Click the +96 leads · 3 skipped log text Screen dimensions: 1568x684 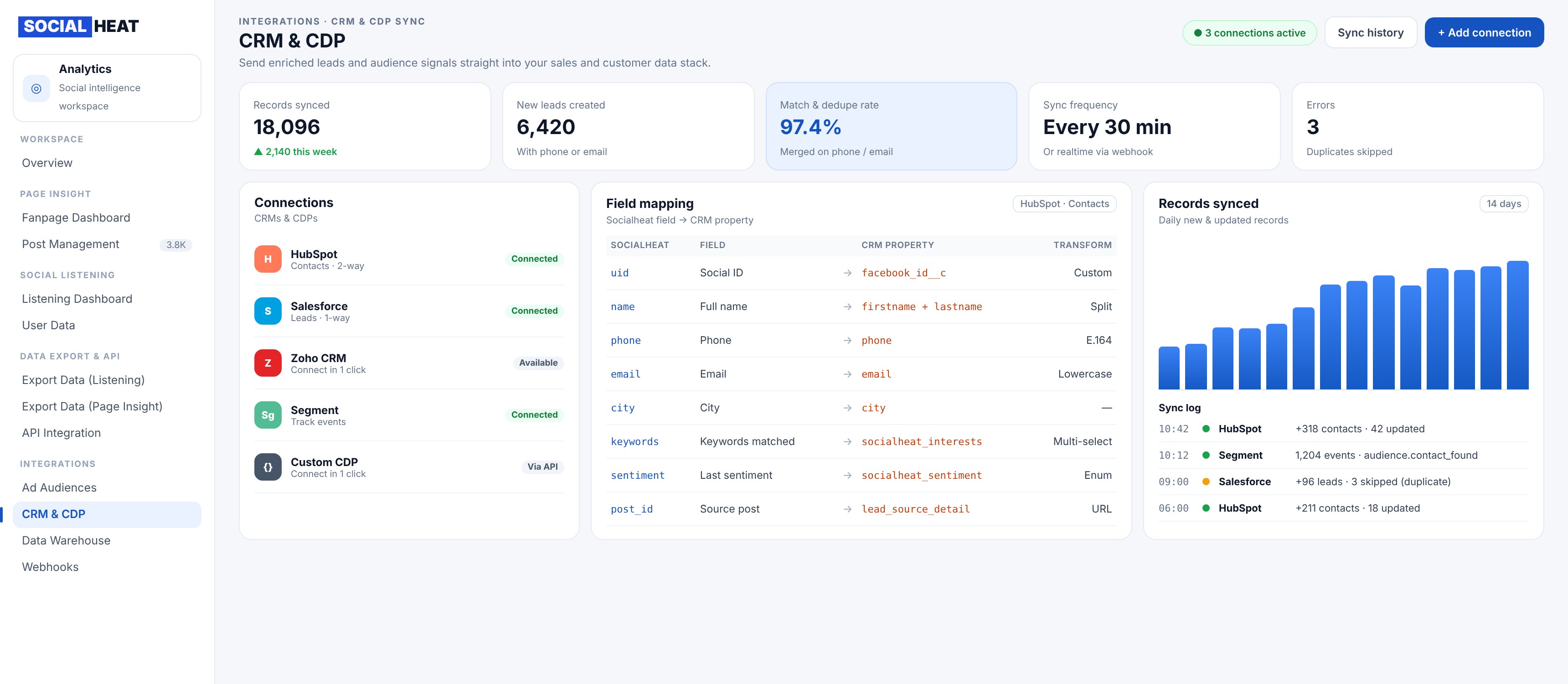pos(1372,482)
